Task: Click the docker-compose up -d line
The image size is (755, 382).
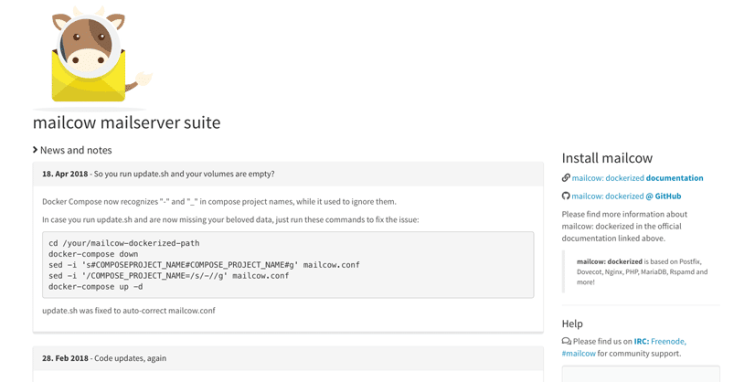Action: (95, 287)
